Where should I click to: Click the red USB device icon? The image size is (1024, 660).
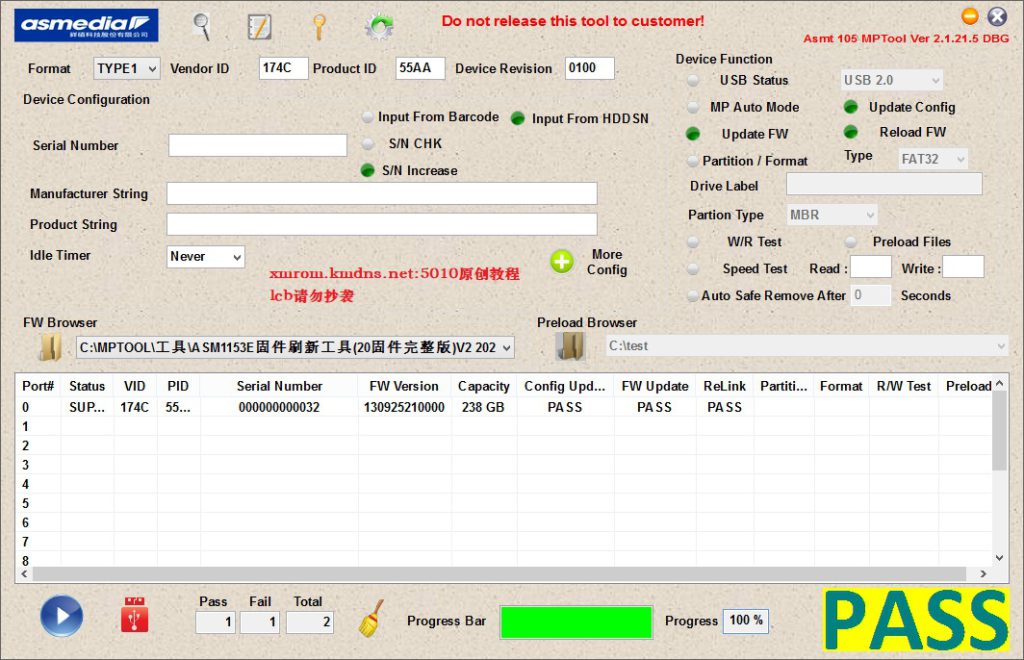pos(134,615)
